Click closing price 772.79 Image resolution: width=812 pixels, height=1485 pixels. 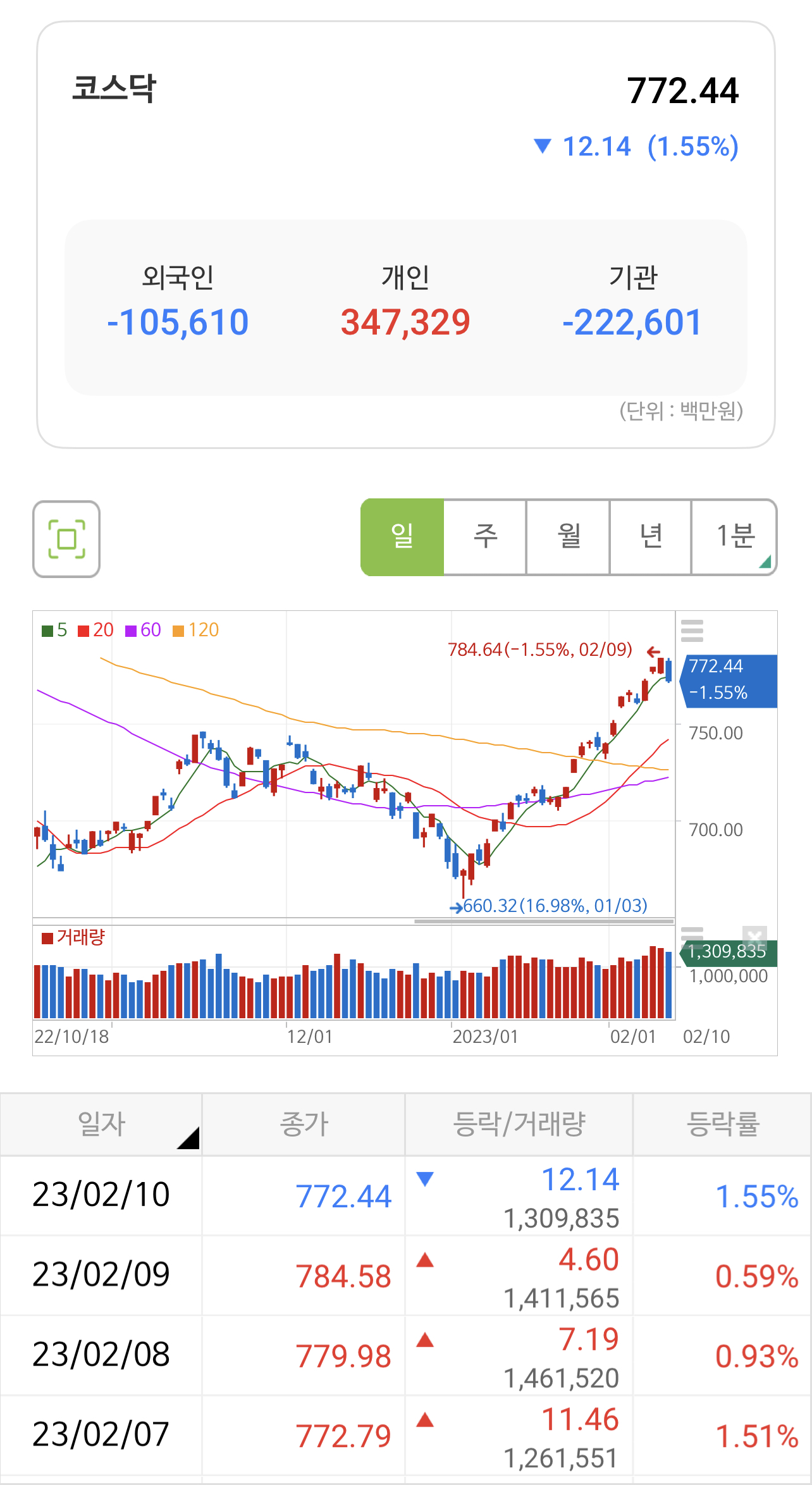[343, 1436]
